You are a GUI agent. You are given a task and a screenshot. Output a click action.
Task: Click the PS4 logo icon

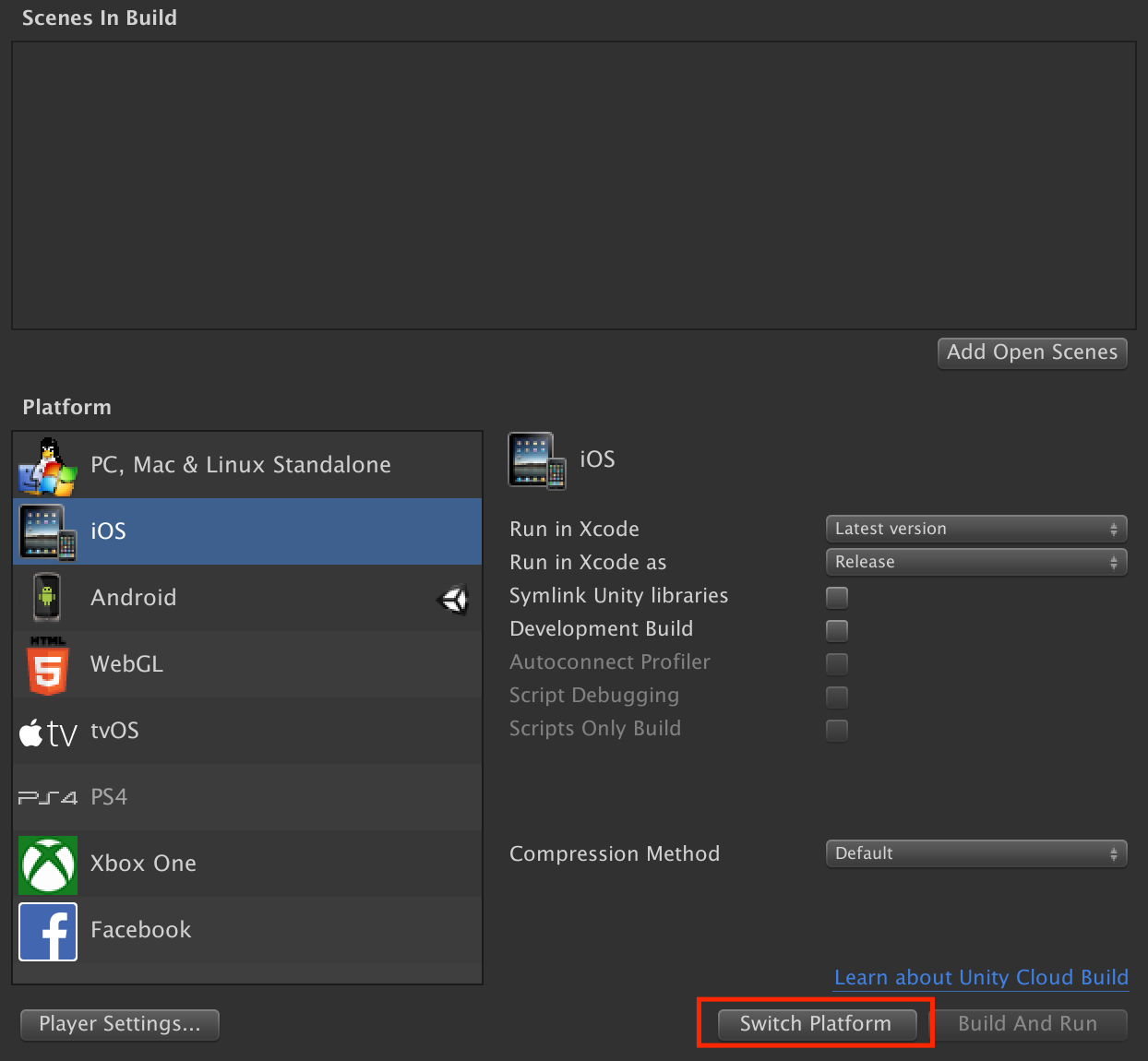(x=48, y=797)
